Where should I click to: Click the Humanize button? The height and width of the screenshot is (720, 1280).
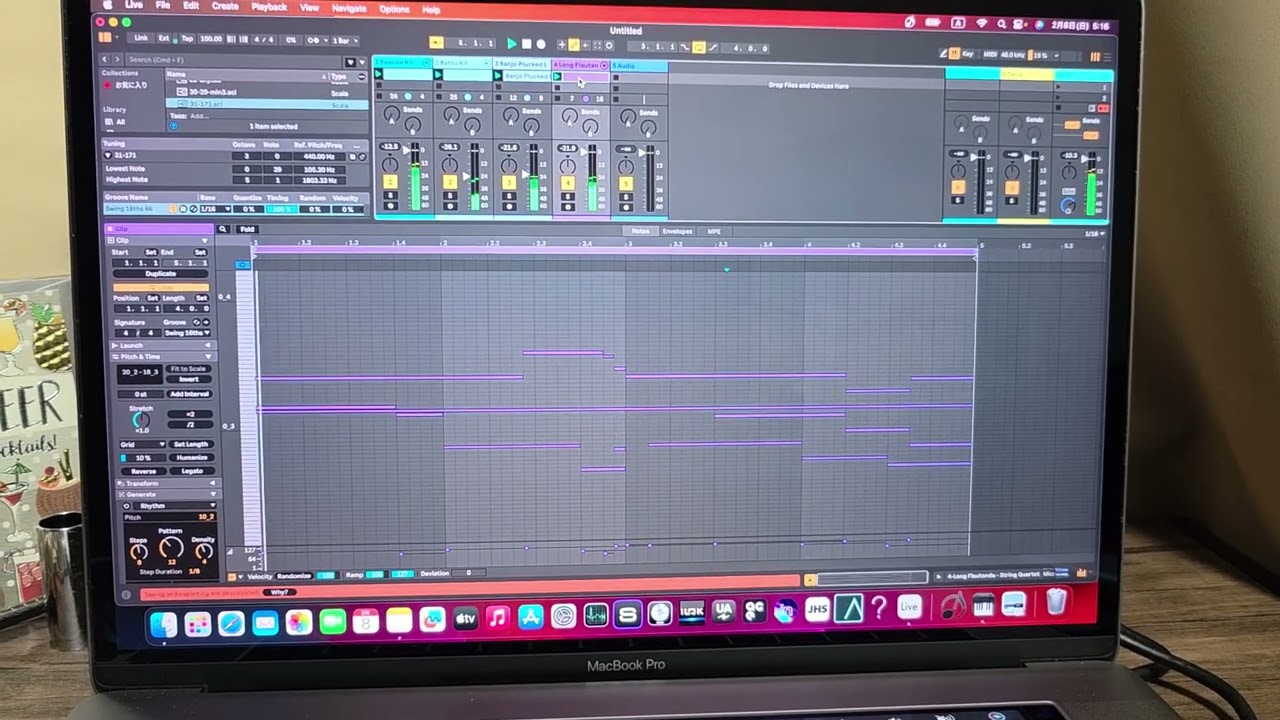click(x=192, y=457)
